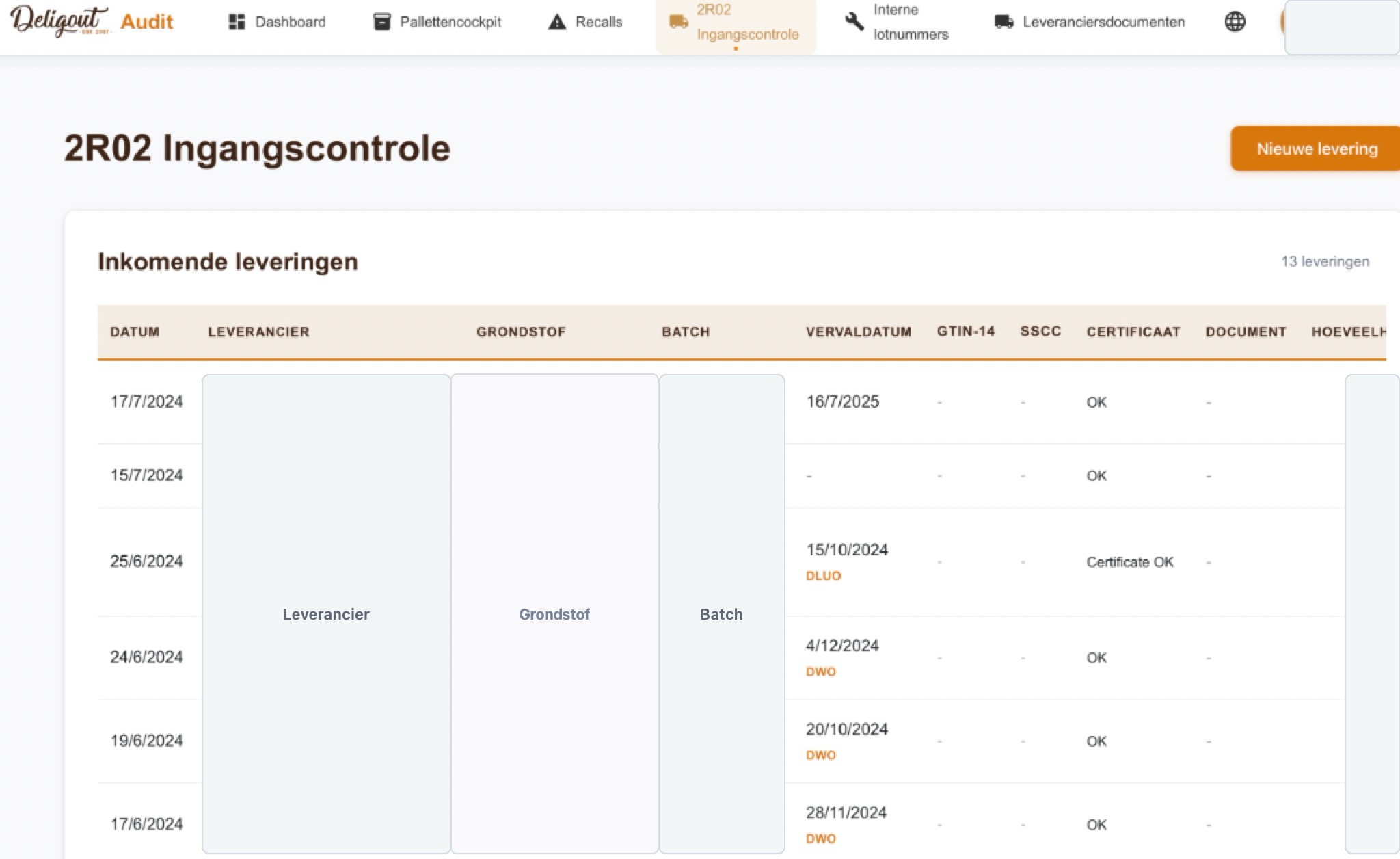Viewport: 1400px width, 859px height.
Task: Select the GRONDSTOF column header
Action: coord(521,332)
